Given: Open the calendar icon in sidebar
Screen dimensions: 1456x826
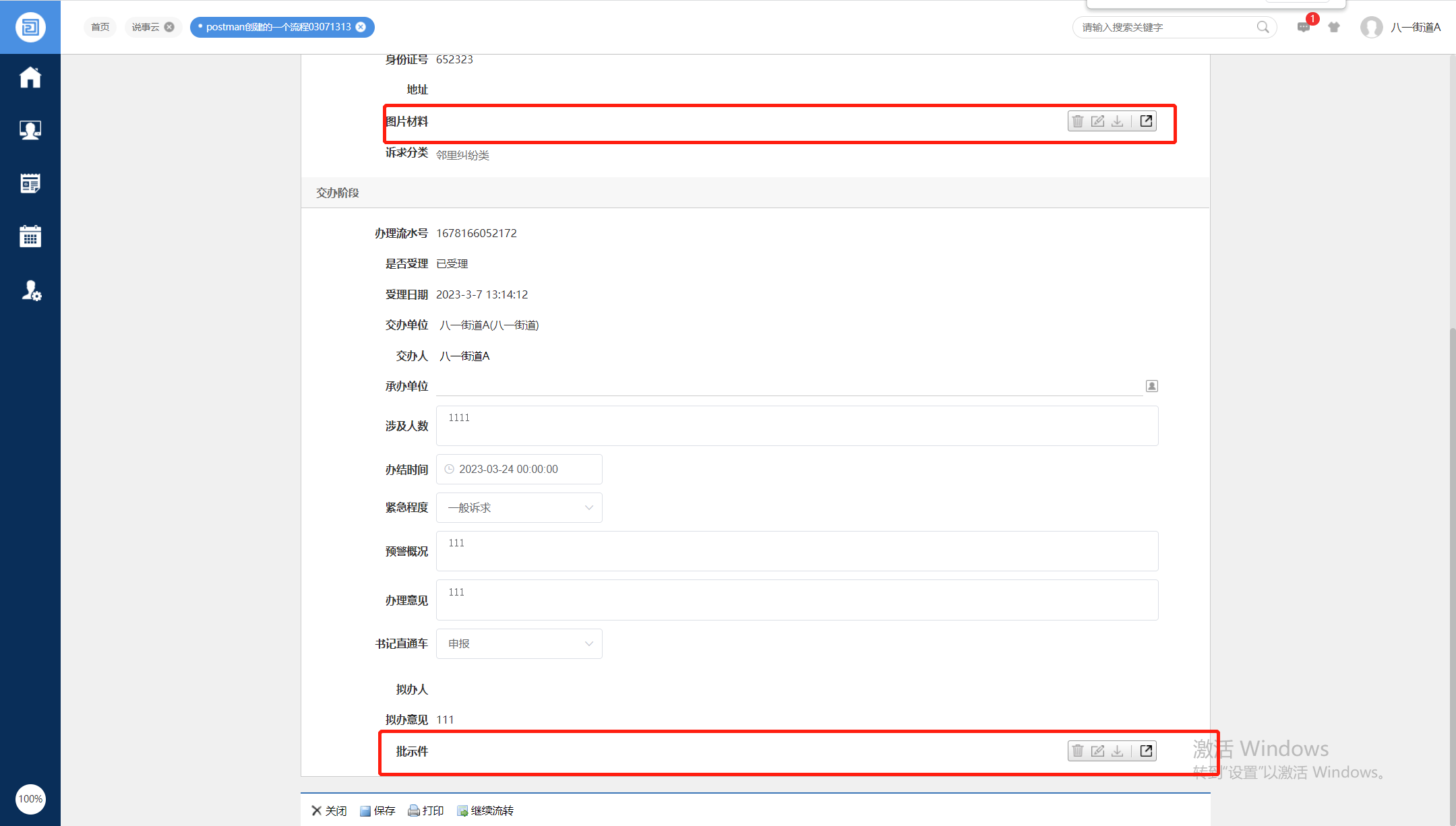Looking at the screenshot, I should click(30, 236).
